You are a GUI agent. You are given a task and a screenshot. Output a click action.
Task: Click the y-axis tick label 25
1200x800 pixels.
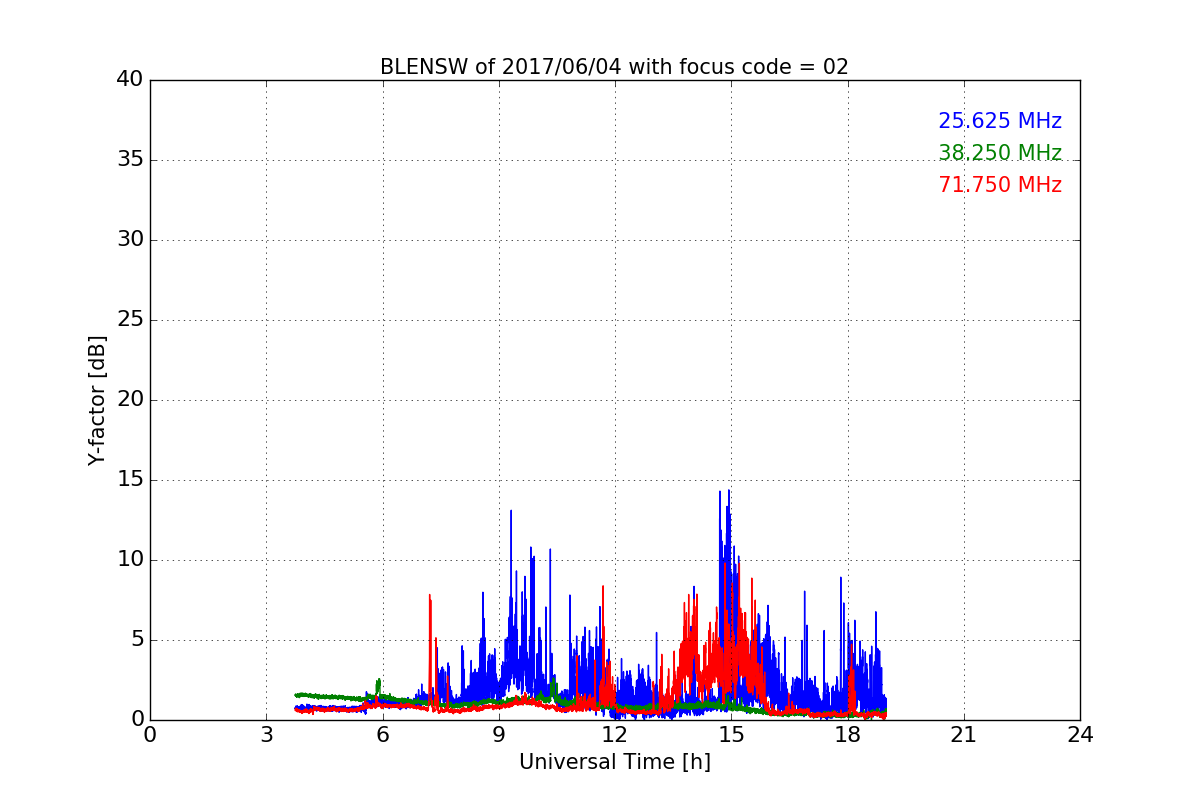(130, 320)
